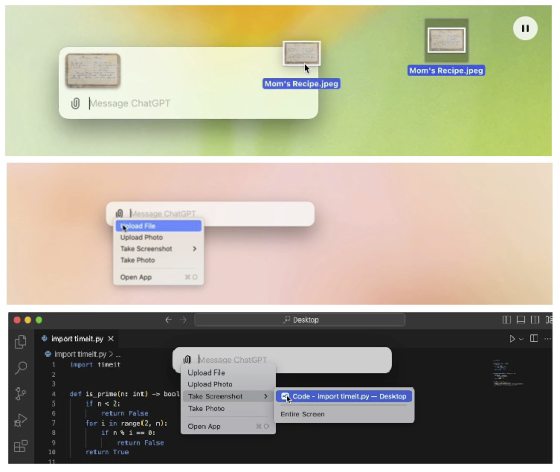Open the dropdown arrow next to Run button
The width and height of the screenshot is (560, 472).
tap(521, 339)
